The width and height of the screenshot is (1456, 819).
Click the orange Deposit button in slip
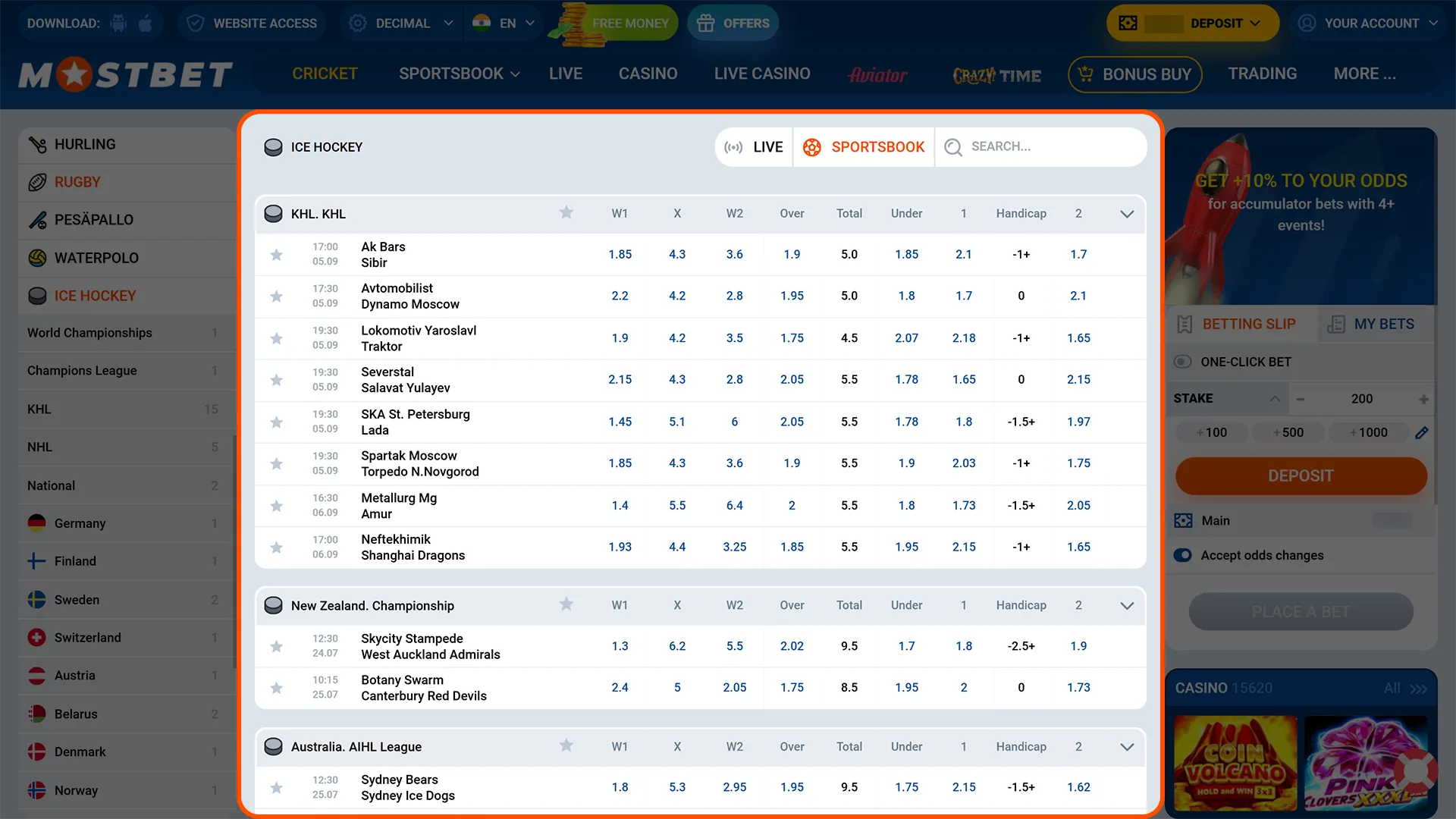1301,476
